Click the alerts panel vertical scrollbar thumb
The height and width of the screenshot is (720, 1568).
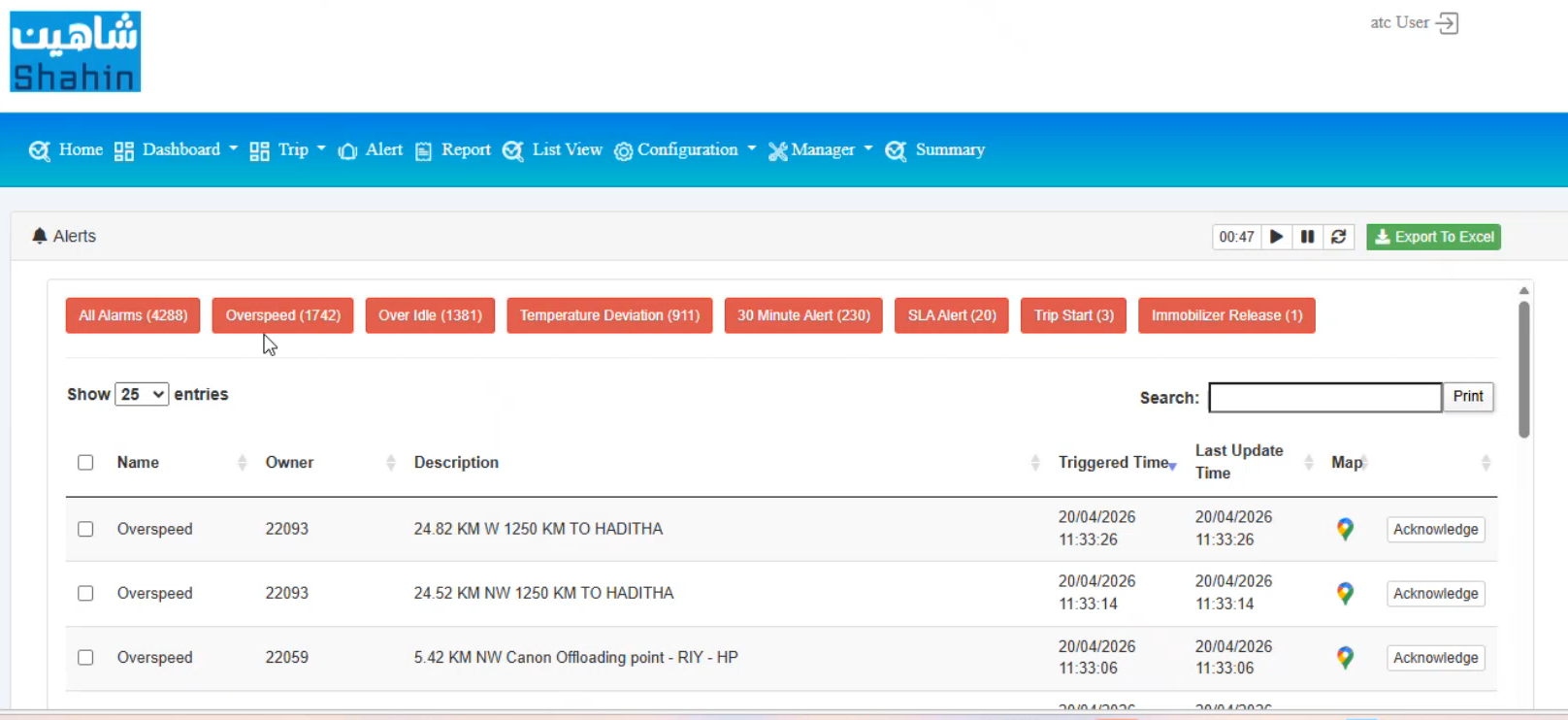(1523, 370)
